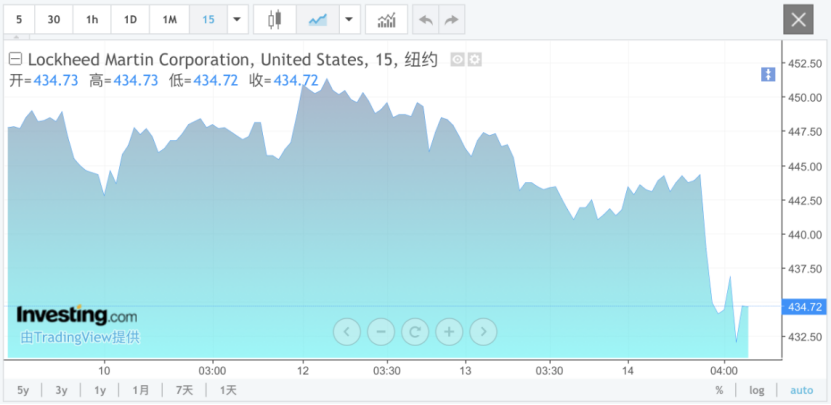Zoom in with plus button
The height and width of the screenshot is (405, 831).
(x=449, y=332)
